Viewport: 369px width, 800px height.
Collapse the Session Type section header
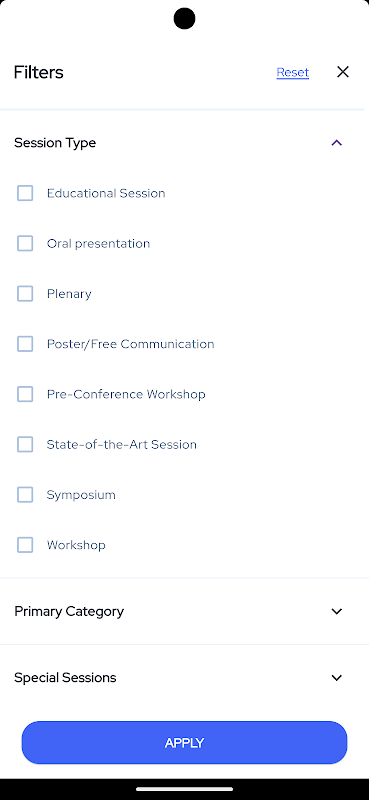pos(184,143)
